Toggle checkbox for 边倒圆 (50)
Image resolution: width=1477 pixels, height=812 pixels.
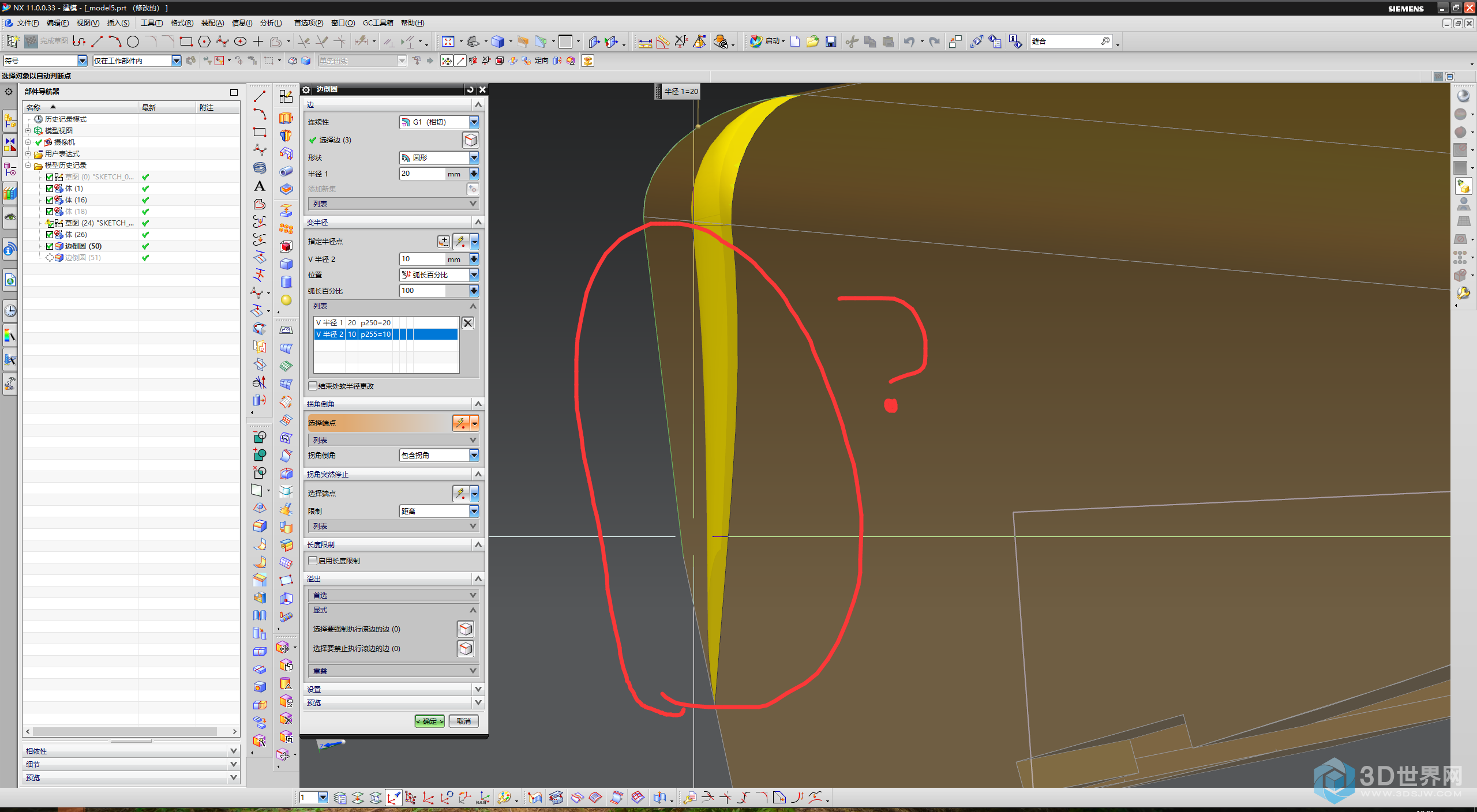[x=50, y=246]
